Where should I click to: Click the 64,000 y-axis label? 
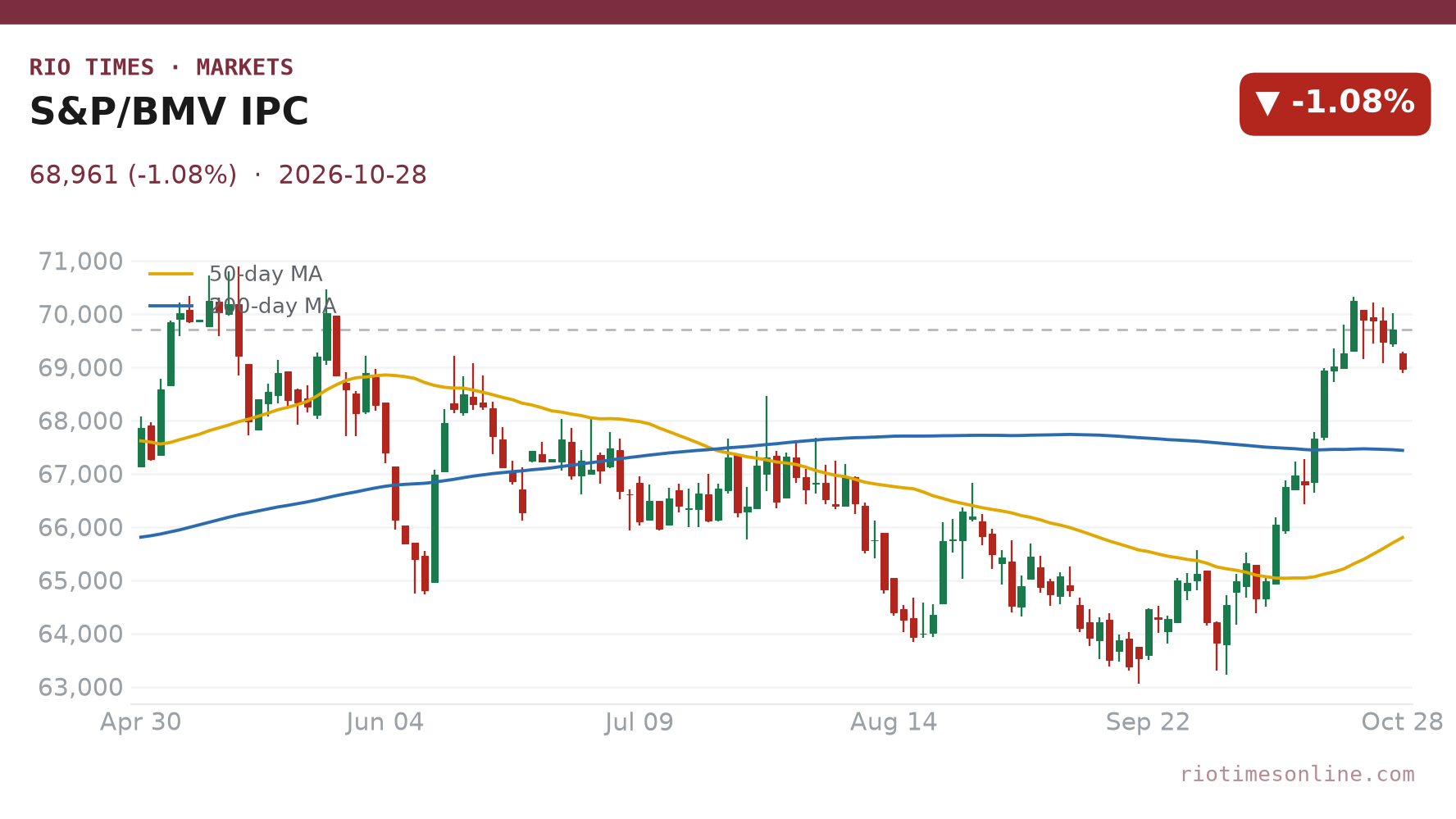click(x=80, y=635)
